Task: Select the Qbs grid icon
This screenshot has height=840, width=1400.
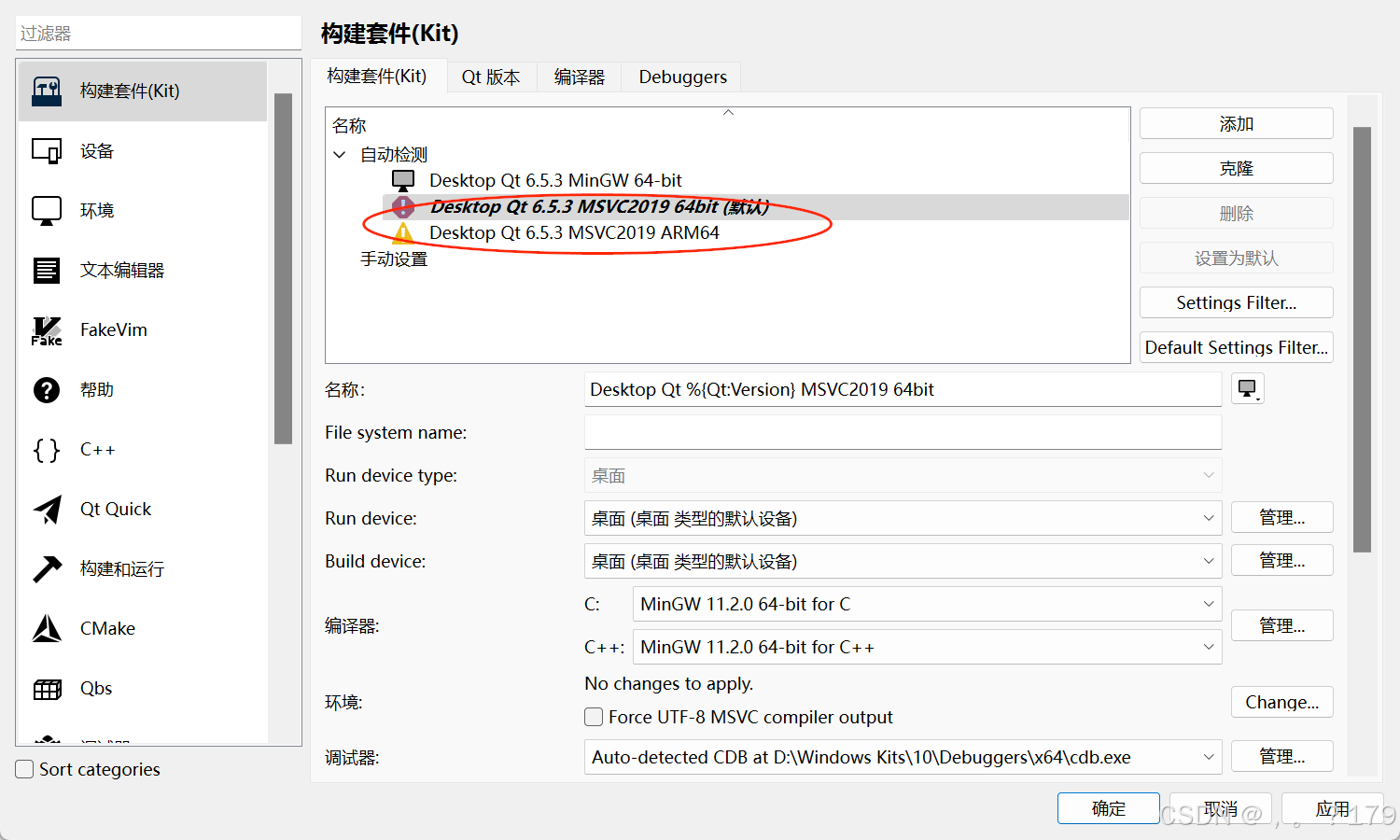Action: pyautogui.click(x=47, y=689)
